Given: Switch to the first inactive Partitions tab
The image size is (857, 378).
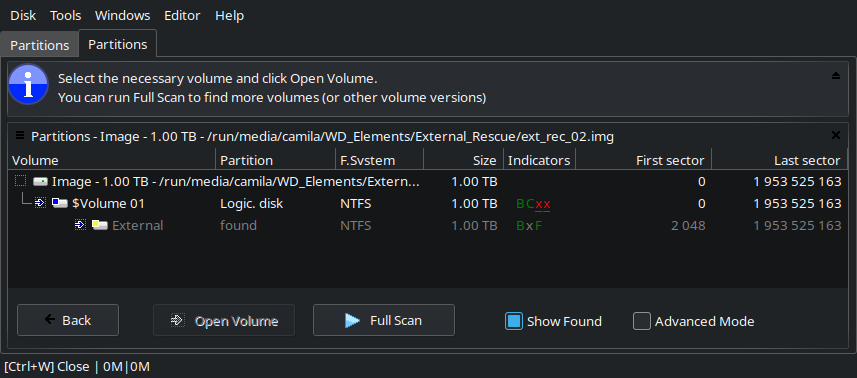Looking at the screenshot, I should tap(39, 45).
